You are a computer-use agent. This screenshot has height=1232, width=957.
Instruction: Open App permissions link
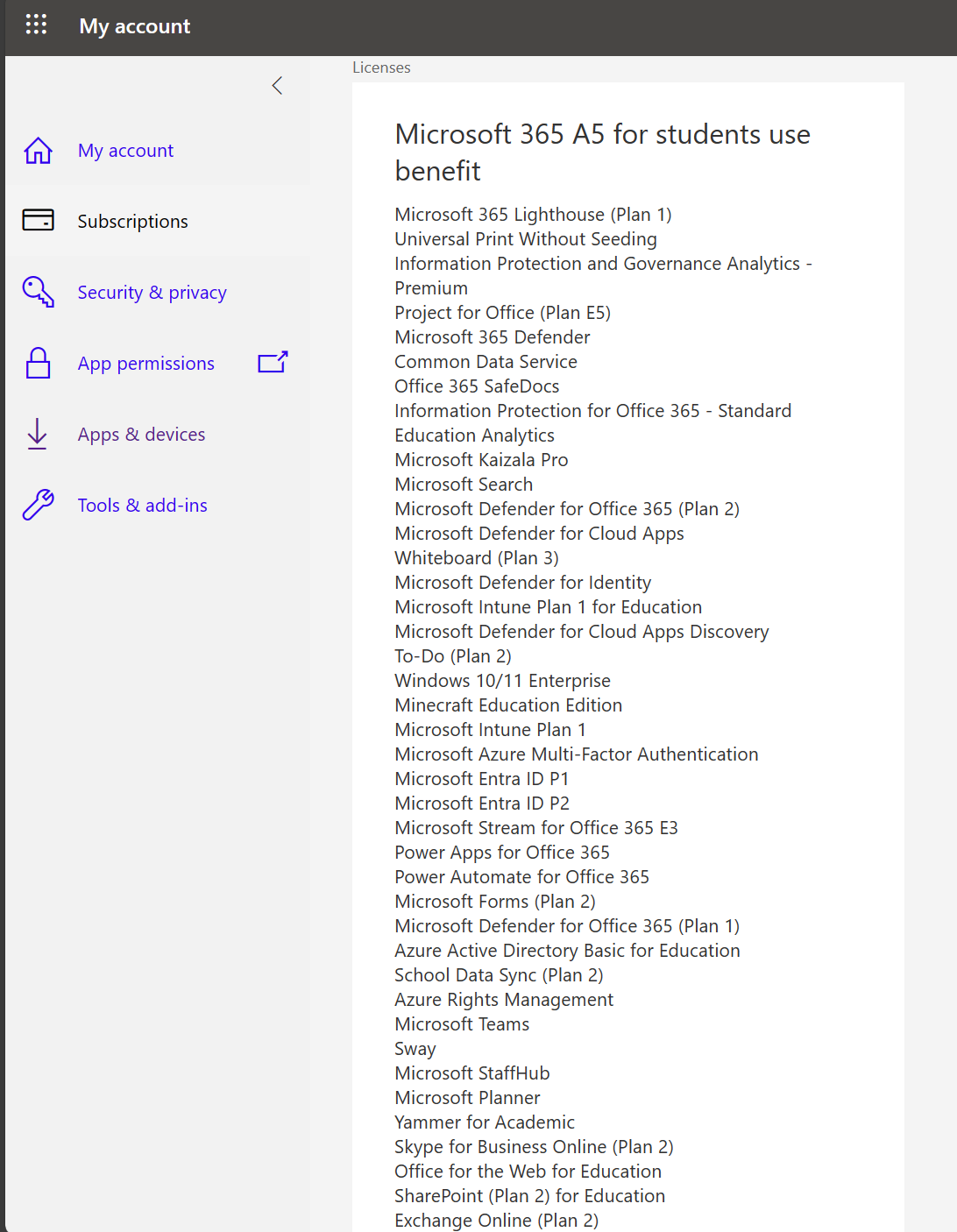point(145,364)
